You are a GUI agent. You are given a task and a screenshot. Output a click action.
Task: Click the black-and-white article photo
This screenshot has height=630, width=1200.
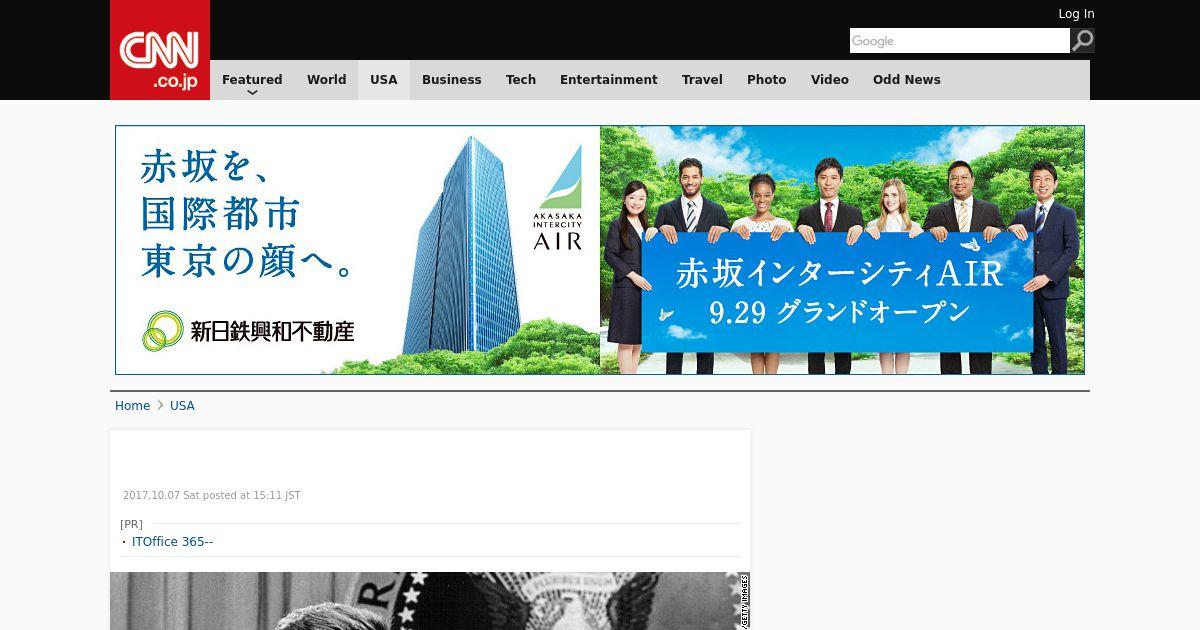430,601
